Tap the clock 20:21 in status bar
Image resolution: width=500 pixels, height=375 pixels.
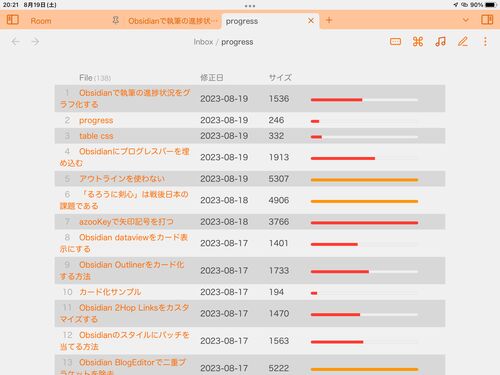11,5
